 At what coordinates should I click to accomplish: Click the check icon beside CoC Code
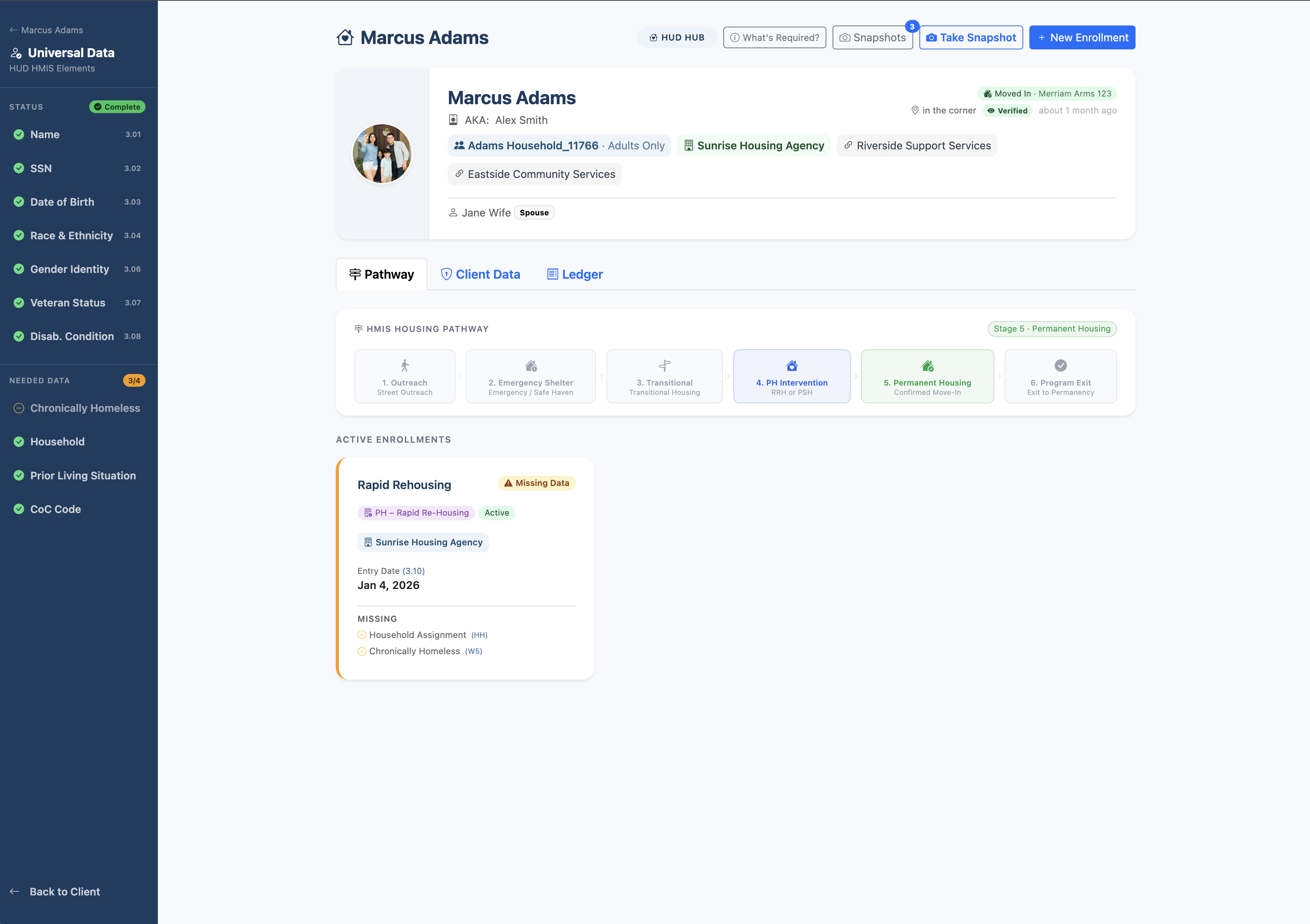[x=19, y=509]
